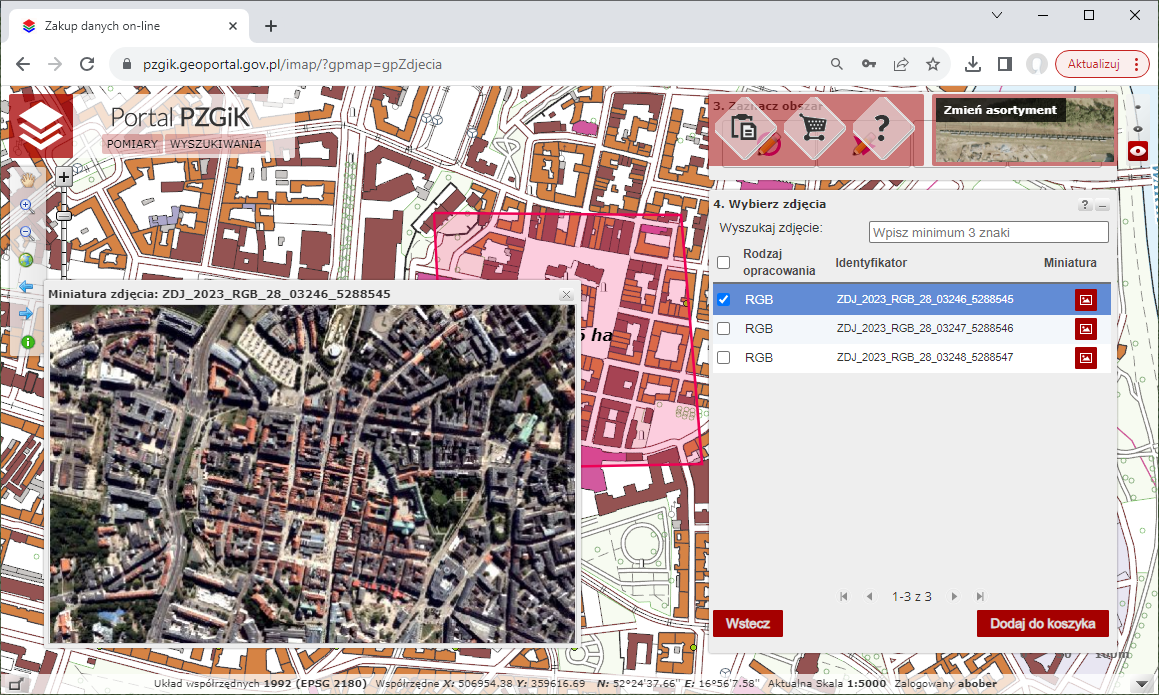Uncheck the ZDJ_2023_RGB_28_03246_5288545 checkbox
This screenshot has height=695, width=1159.
click(724, 299)
